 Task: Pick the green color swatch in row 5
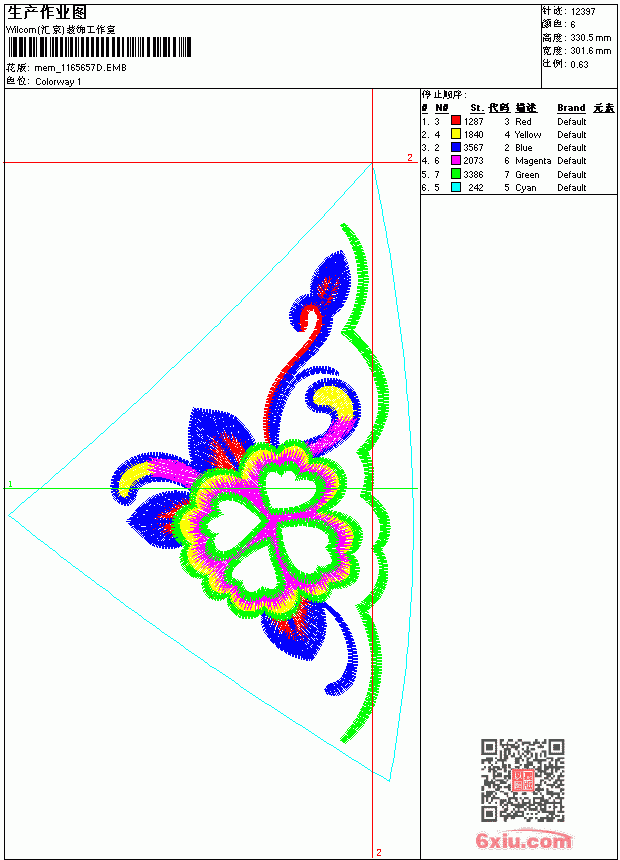pos(455,174)
